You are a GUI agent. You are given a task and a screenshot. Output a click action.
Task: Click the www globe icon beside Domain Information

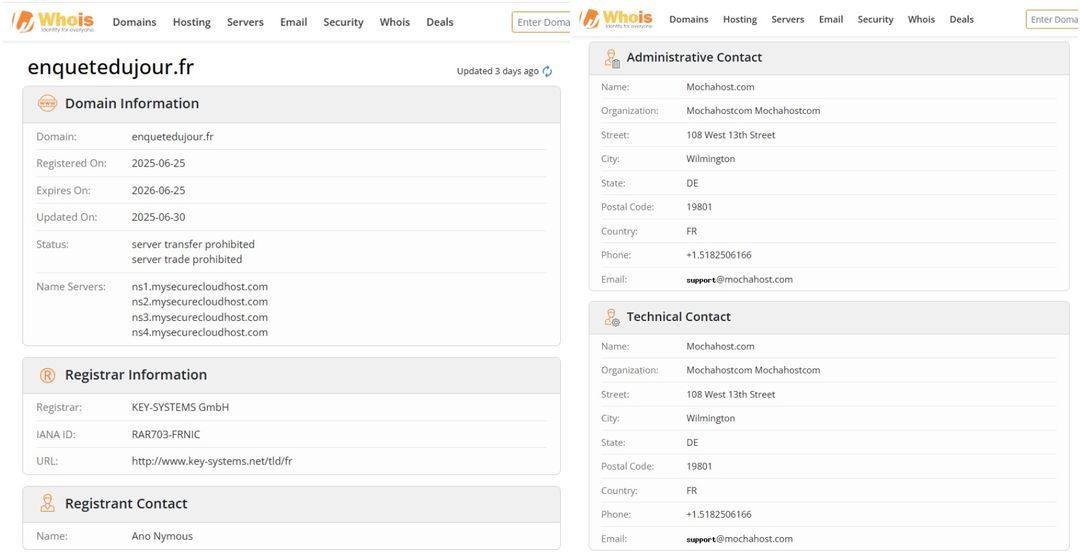coord(48,104)
